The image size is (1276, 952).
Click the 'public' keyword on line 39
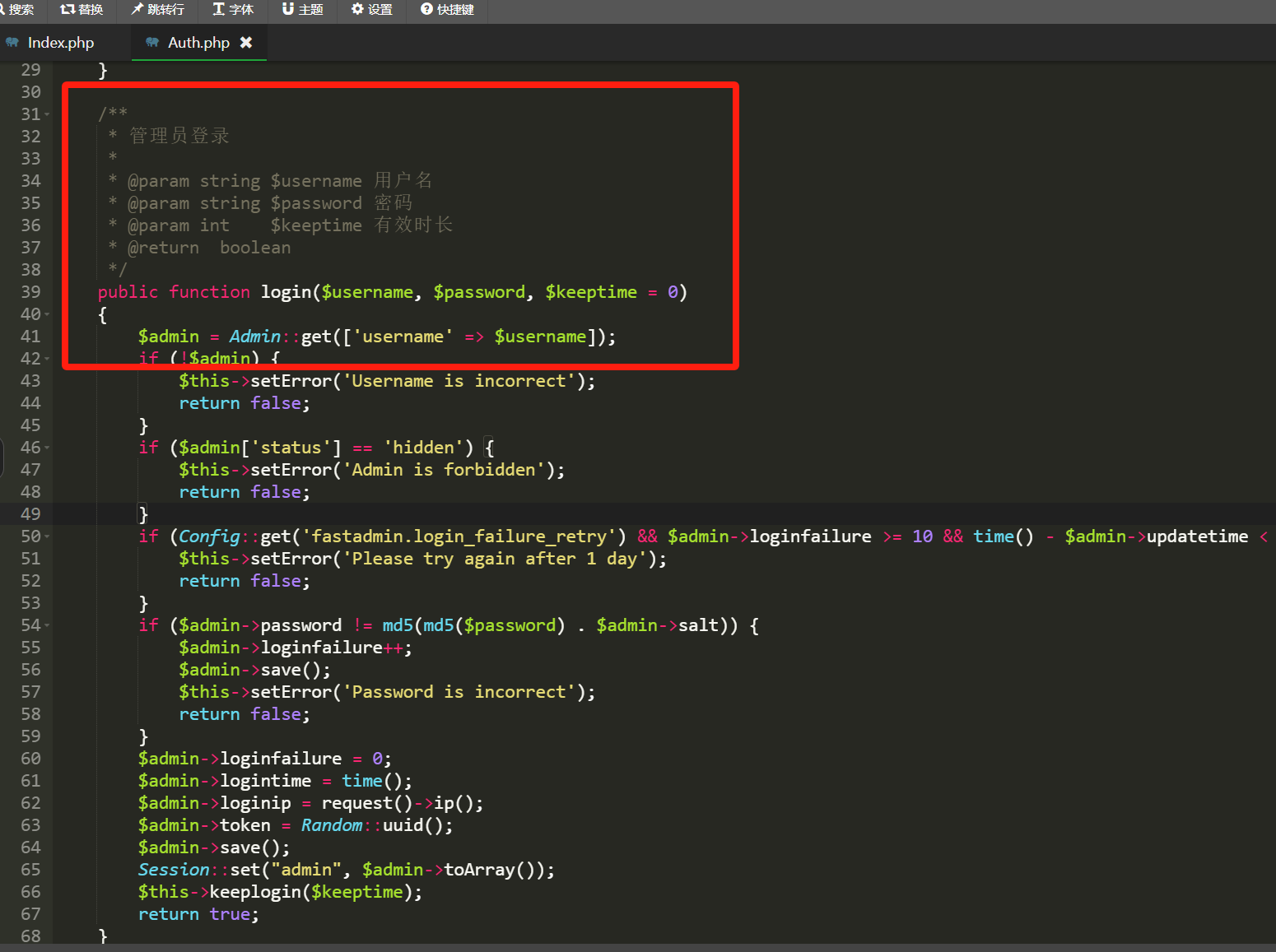(128, 292)
